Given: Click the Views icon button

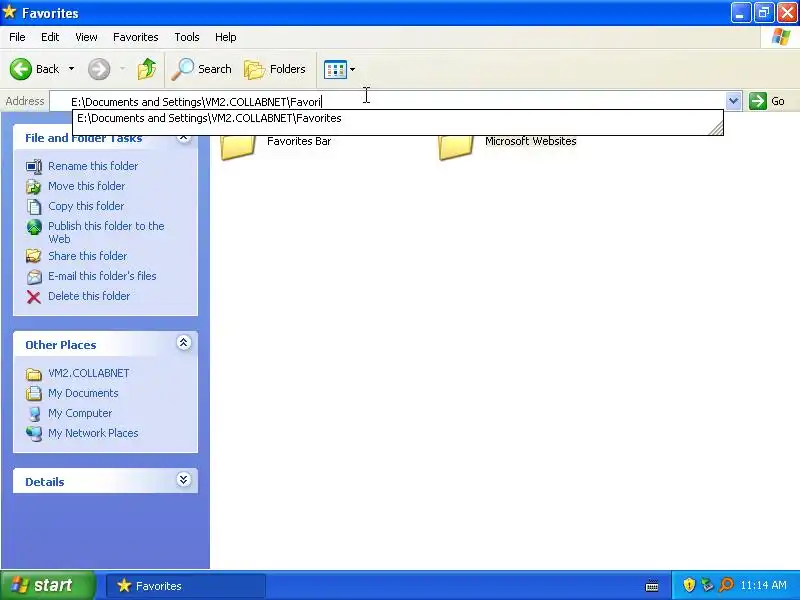Looking at the screenshot, I should [x=335, y=69].
